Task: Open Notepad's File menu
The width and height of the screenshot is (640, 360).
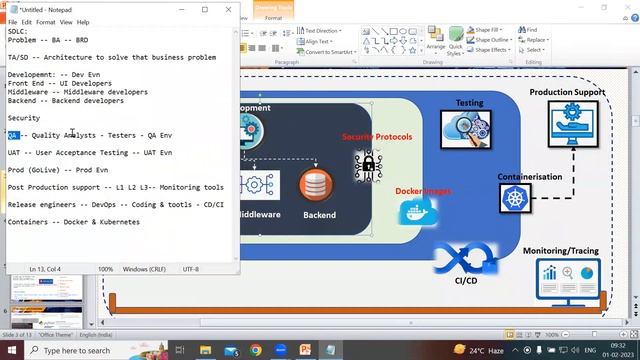Action: click(x=12, y=22)
